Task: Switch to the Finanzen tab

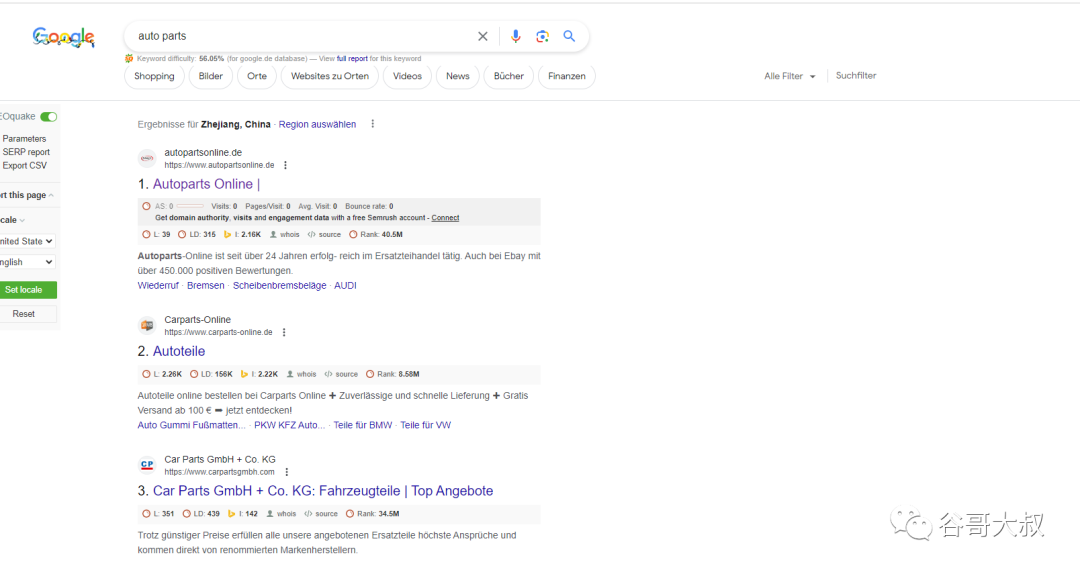Action: (x=567, y=76)
